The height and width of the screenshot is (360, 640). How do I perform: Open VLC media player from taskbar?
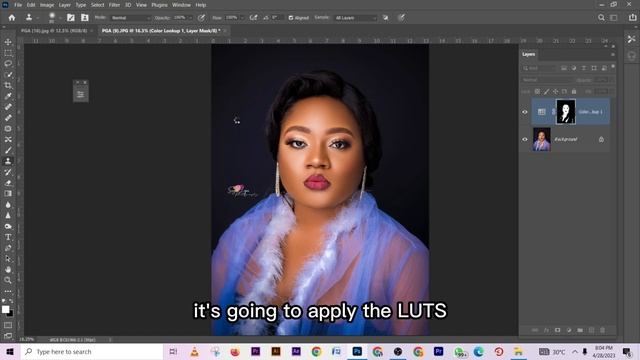[x=195, y=351]
